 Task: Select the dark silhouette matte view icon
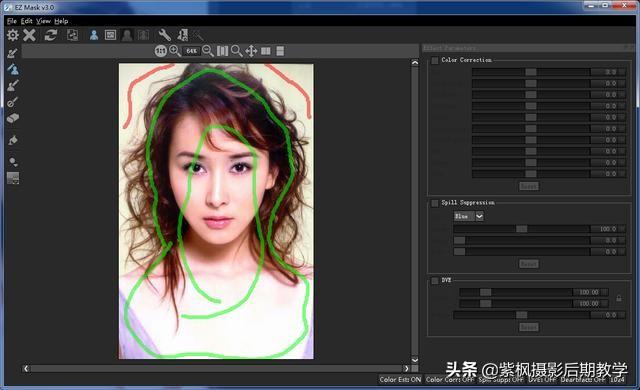(127, 35)
